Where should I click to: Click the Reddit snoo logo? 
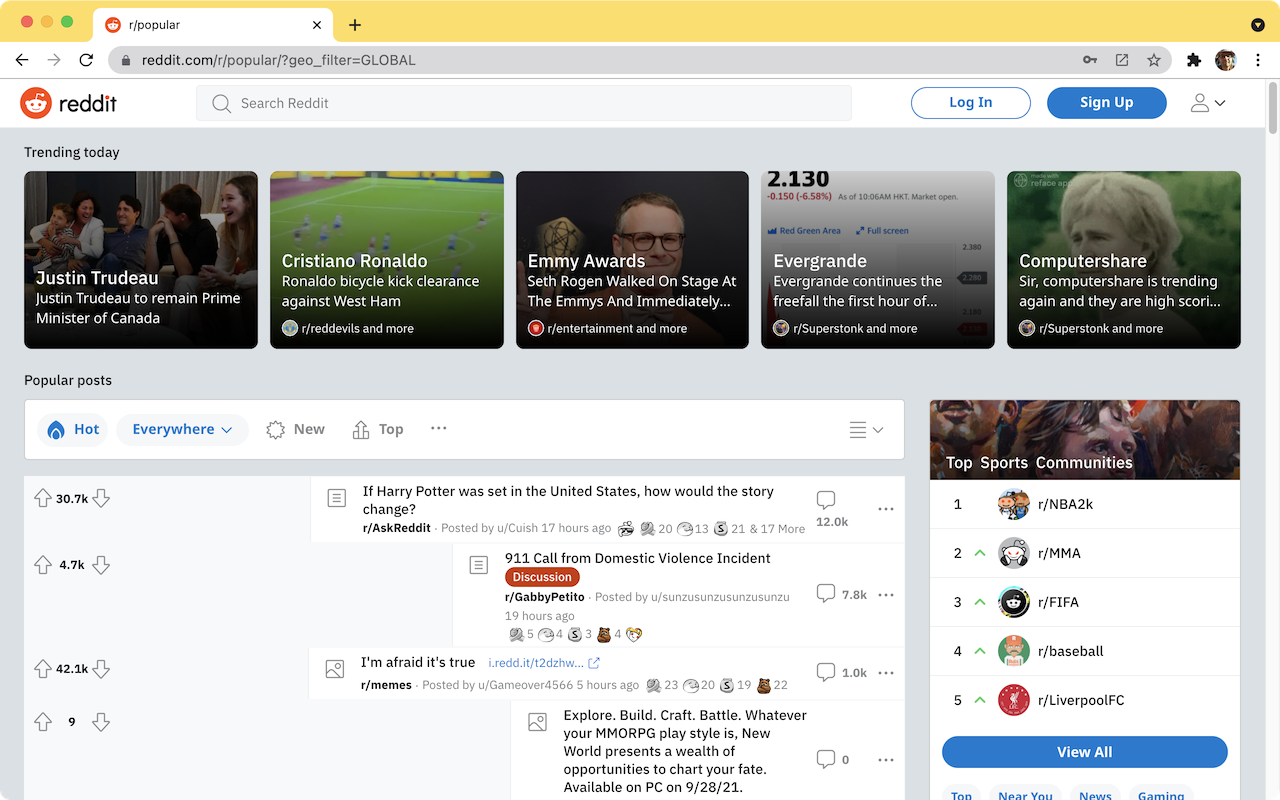click(x=36, y=103)
